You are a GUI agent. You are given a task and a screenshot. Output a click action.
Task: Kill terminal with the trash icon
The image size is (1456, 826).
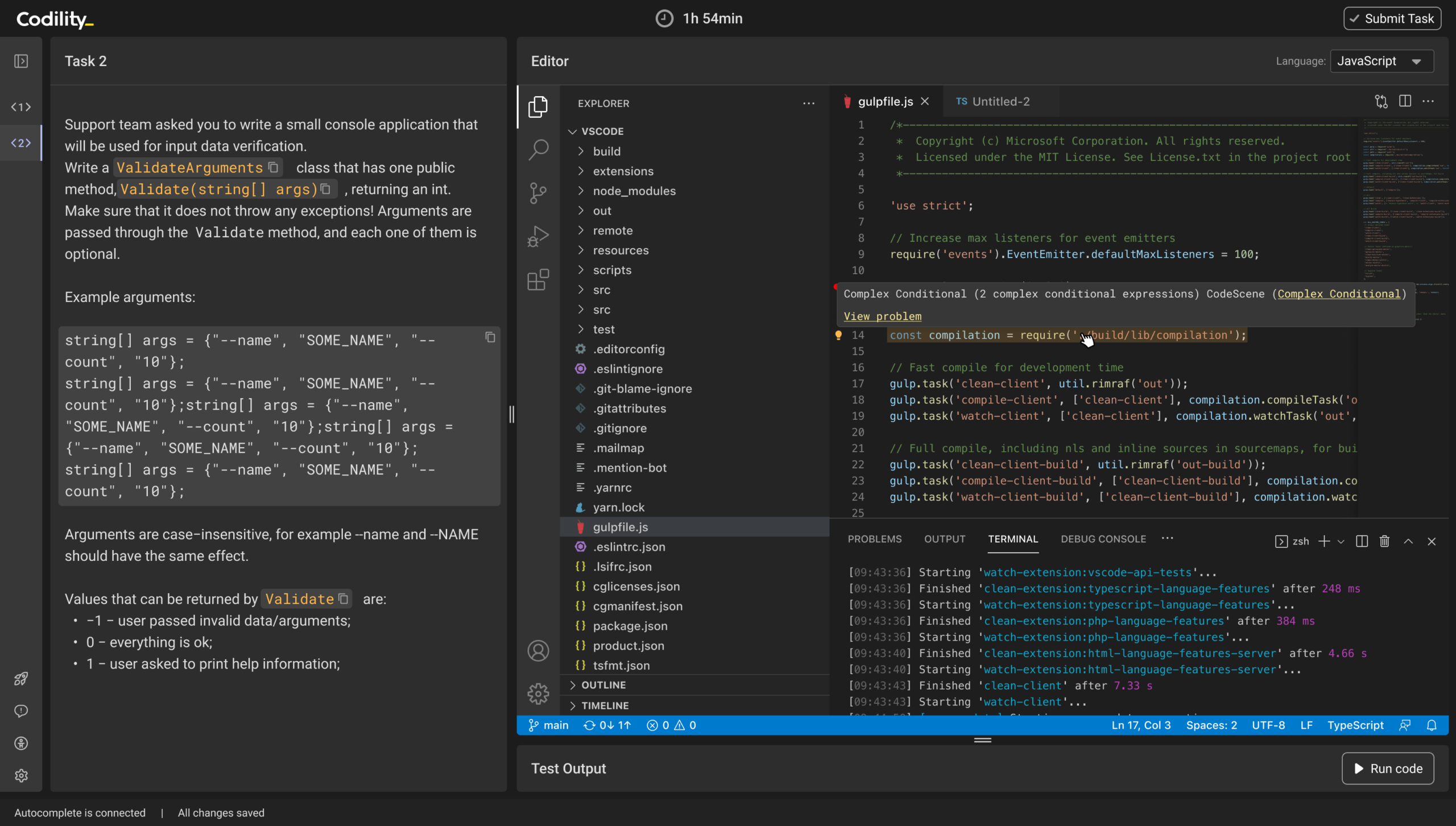(x=1385, y=541)
